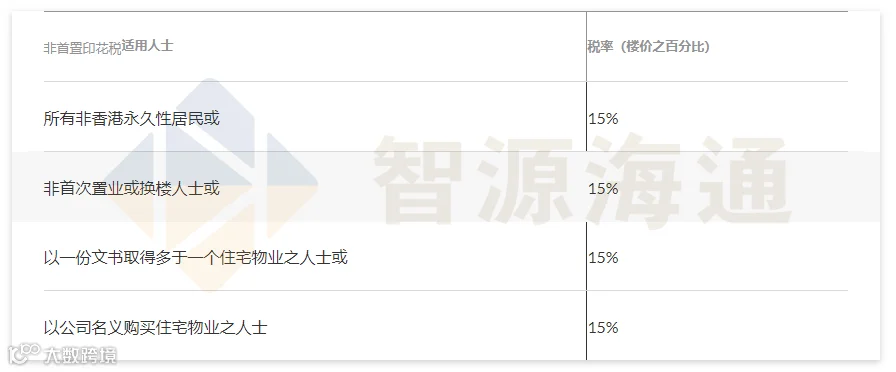Viewport: 896px width, 372px height.
Task: Click the vertical column divider line
Action: (x=586, y=186)
